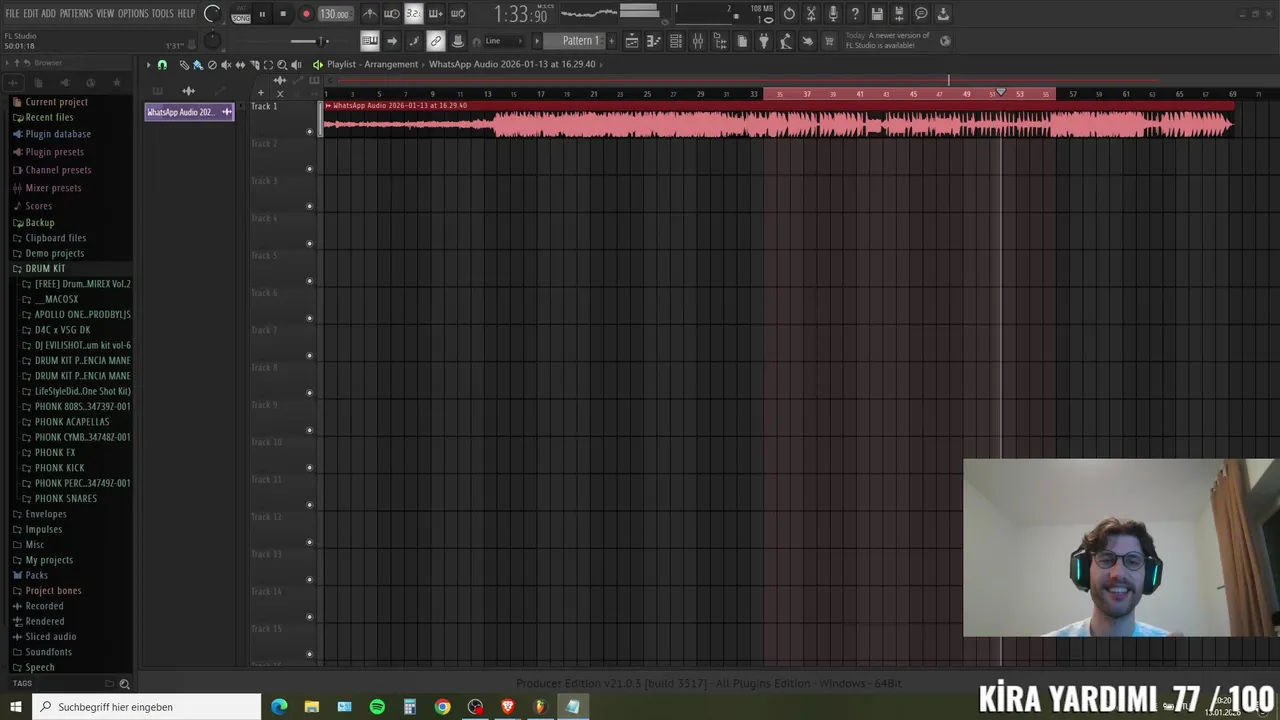The width and height of the screenshot is (1280, 720).
Task: Click the song position slider
Action: click(x=309, y=41)
